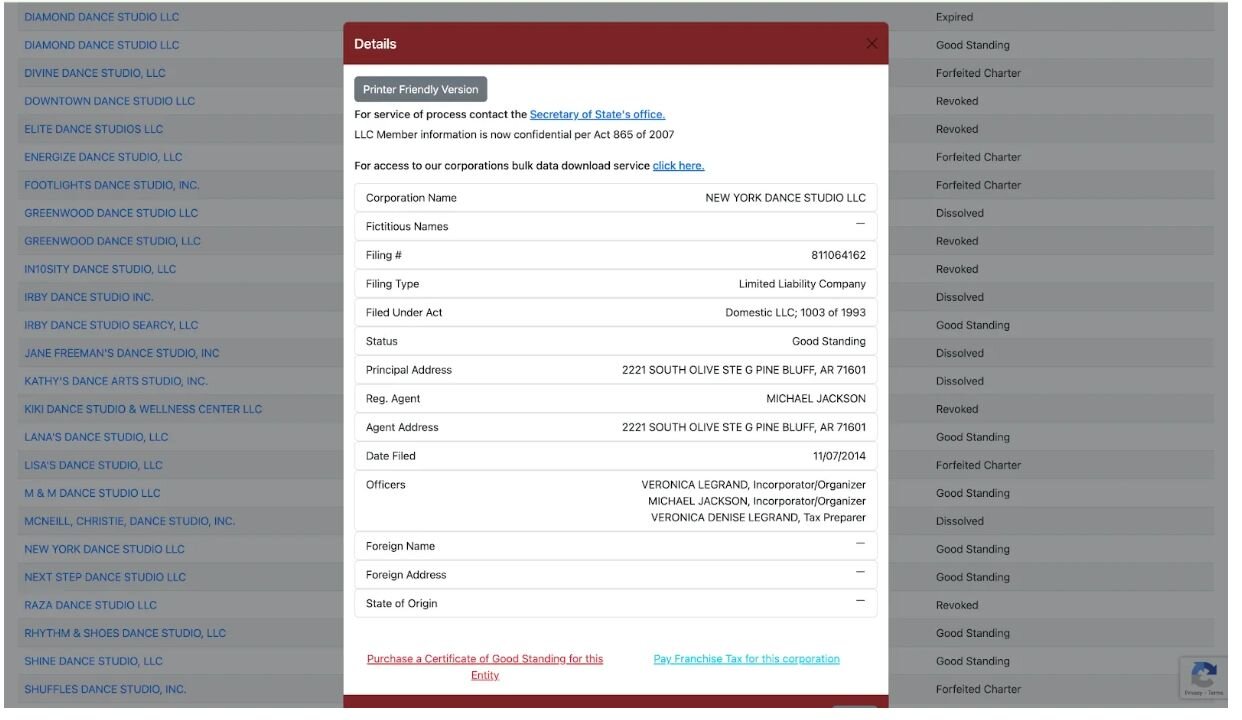Viewport: 1242px width, 720px height.
Task: Select IN10SITY DANCE STUDIO, LLC
Action: tap(100, 269)
